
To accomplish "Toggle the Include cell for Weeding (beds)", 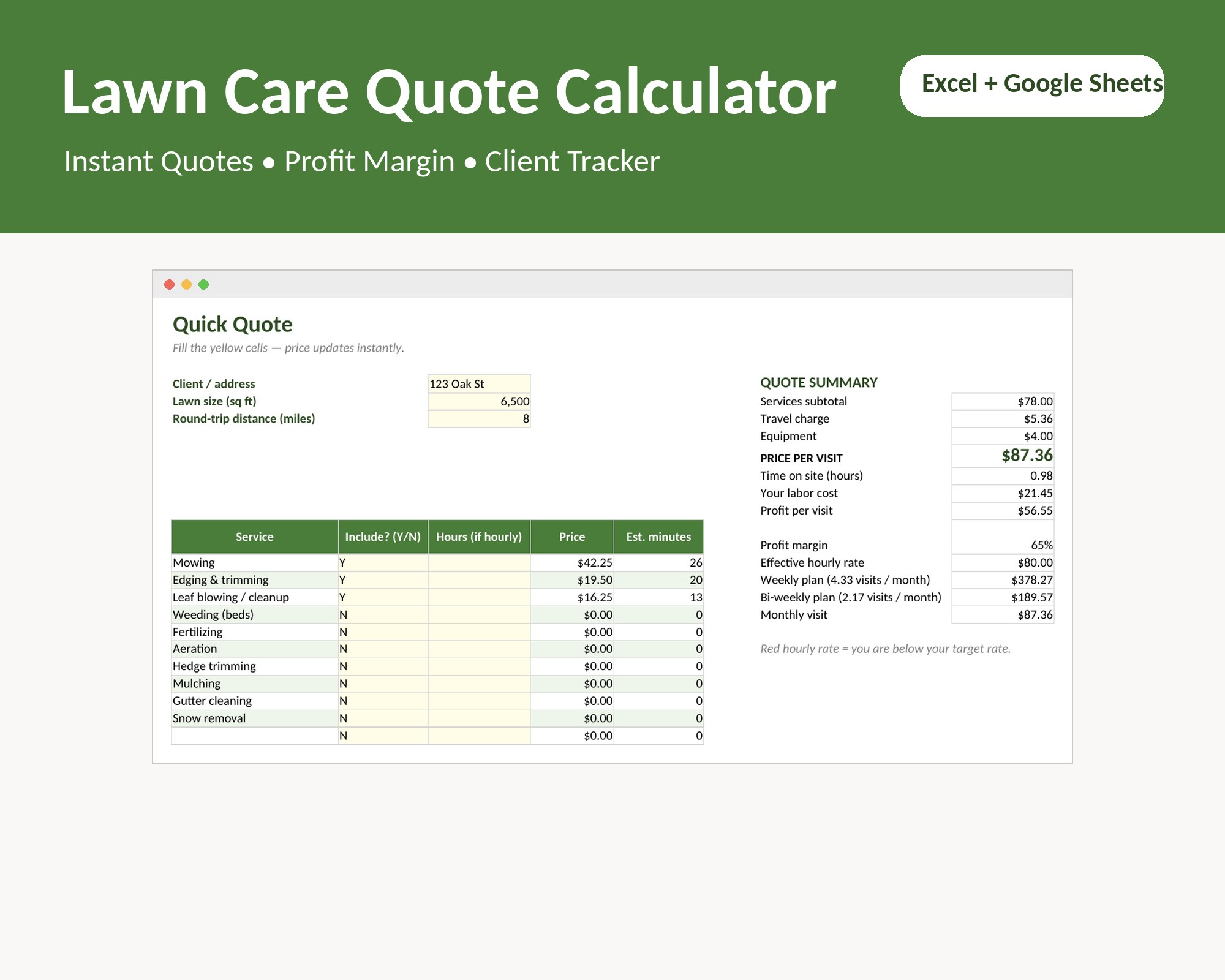I will coord(383,614).
